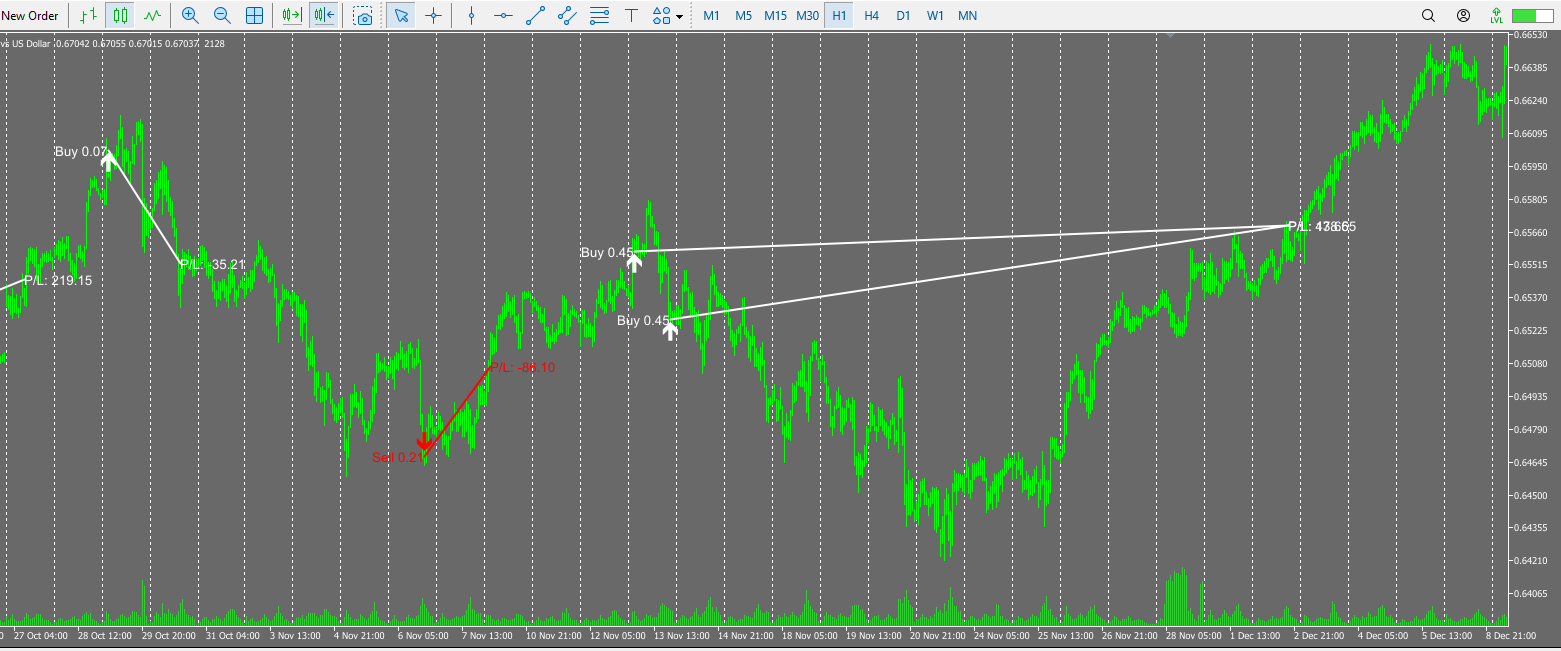
Task: Switch timeframe to D1
Action: 903,15
